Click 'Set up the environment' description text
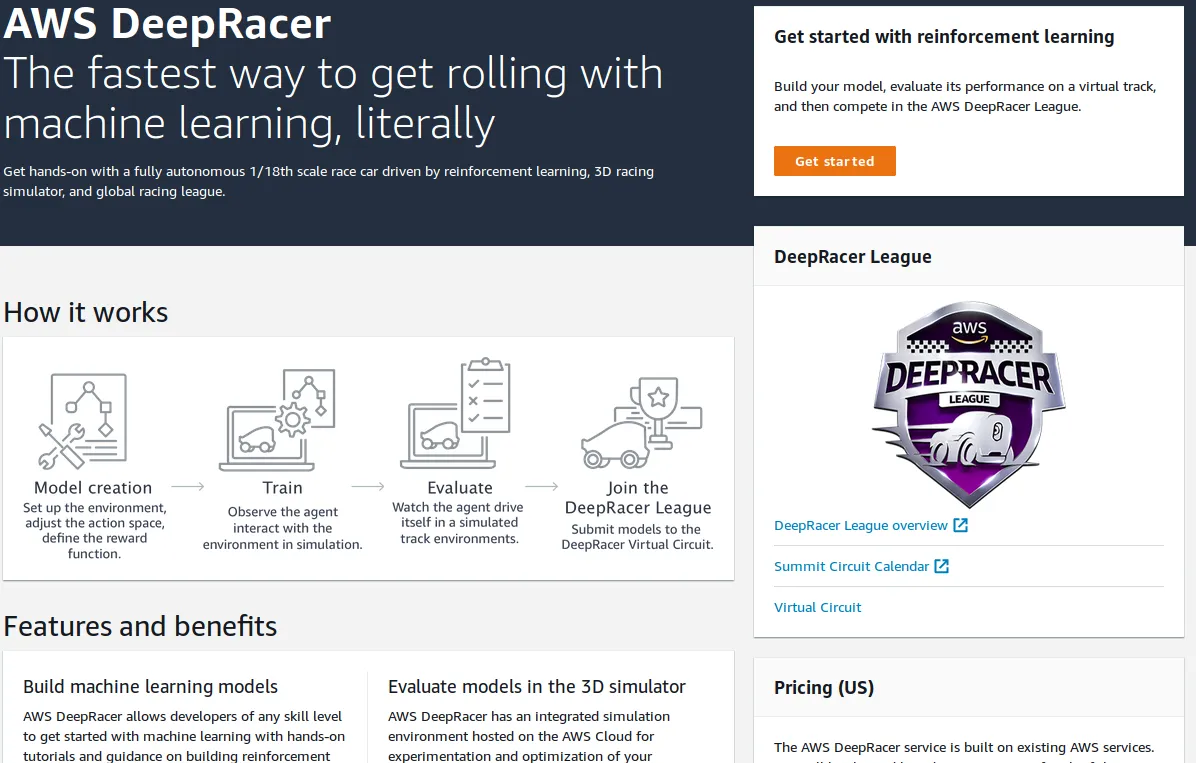The image size is (1196, 763). [95, 530]
